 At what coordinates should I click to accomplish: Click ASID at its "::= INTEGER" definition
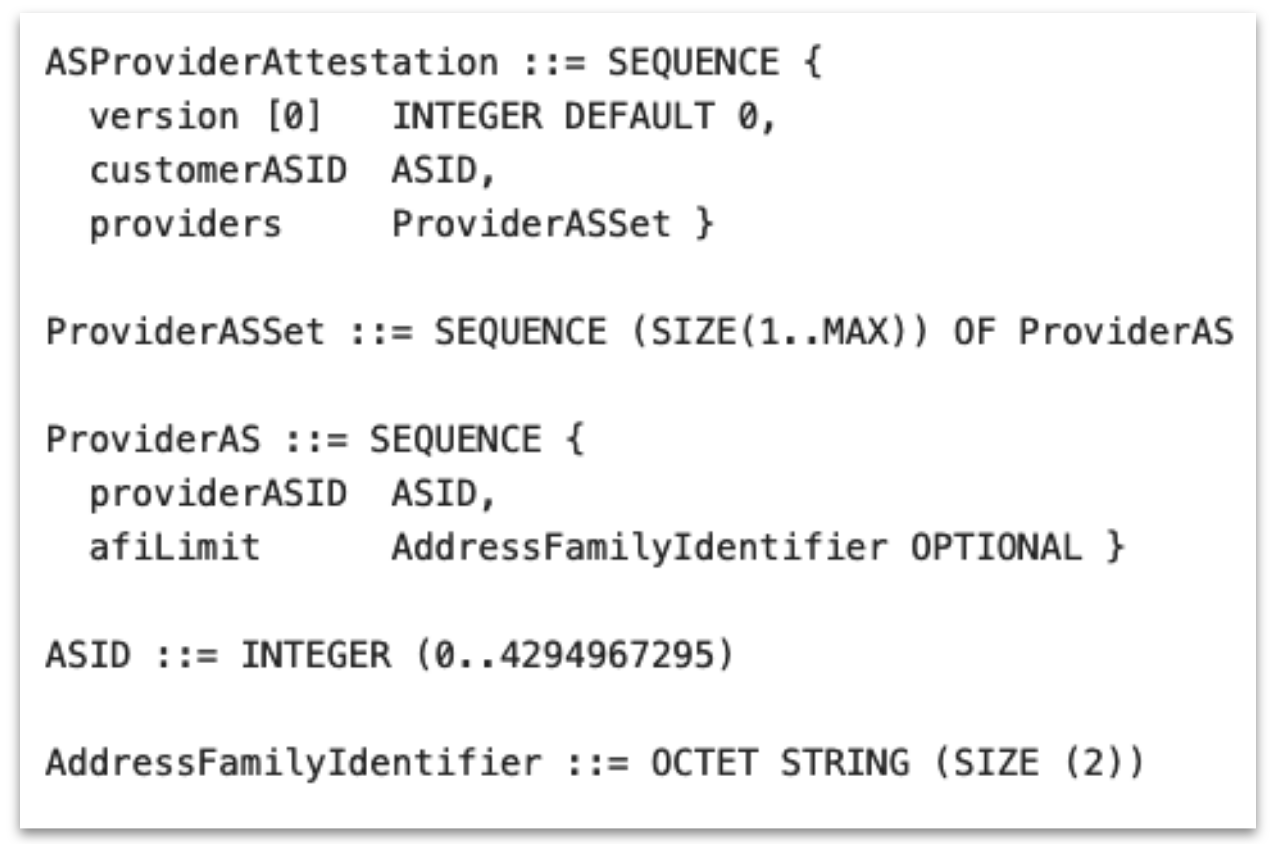88,656
